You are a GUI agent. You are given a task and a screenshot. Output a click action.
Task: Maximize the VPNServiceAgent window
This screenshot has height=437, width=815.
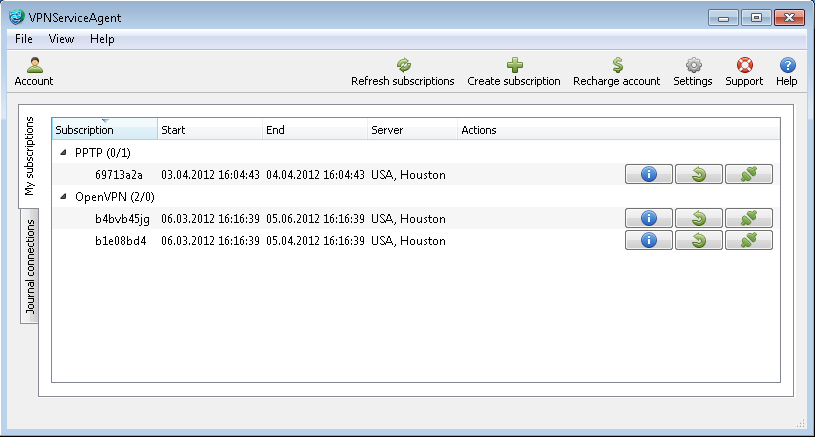pos(756,18)
